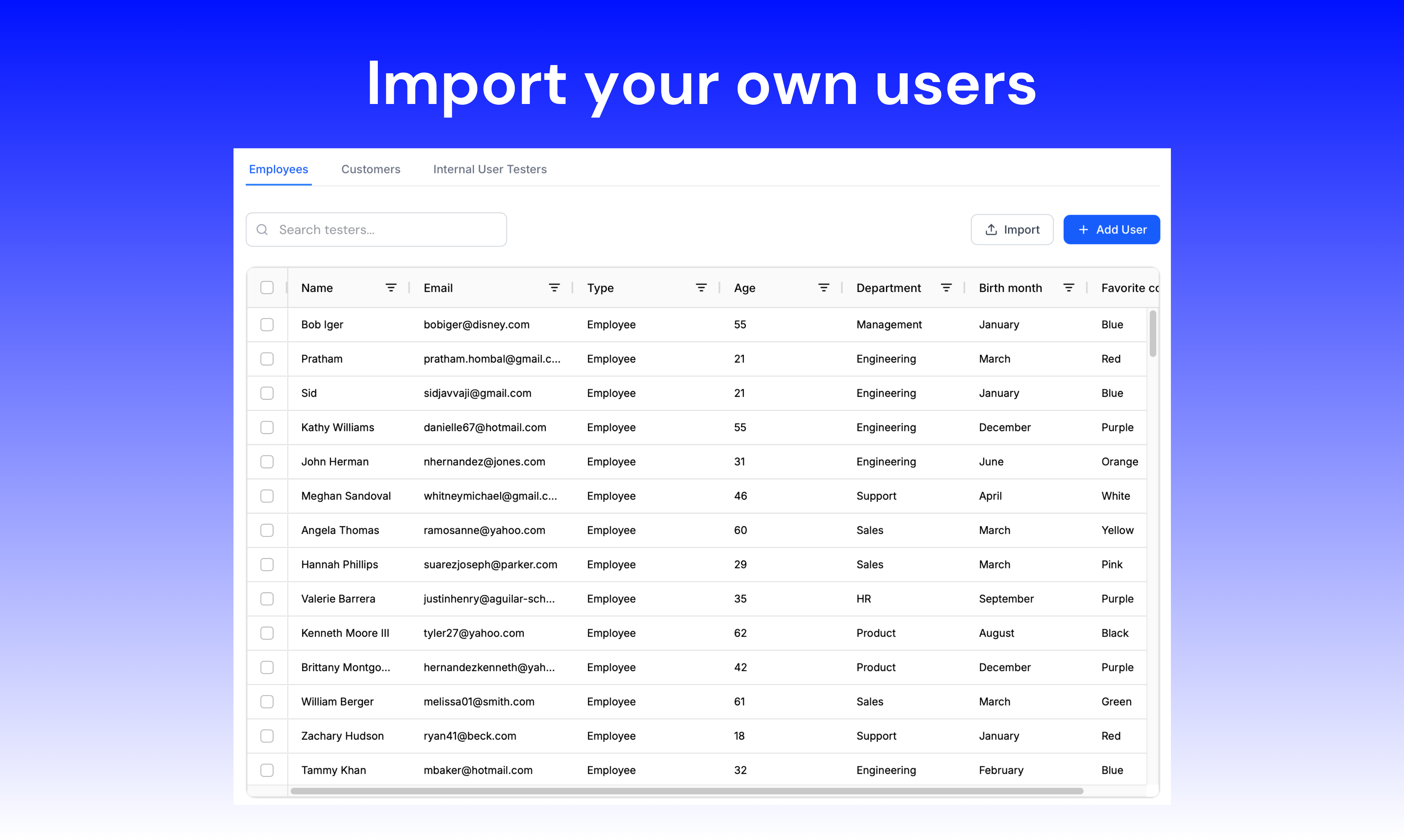This screenshot has height=840, width=1404.
Task: Open the filter icon on the Email column
Action: pos(554,288)
